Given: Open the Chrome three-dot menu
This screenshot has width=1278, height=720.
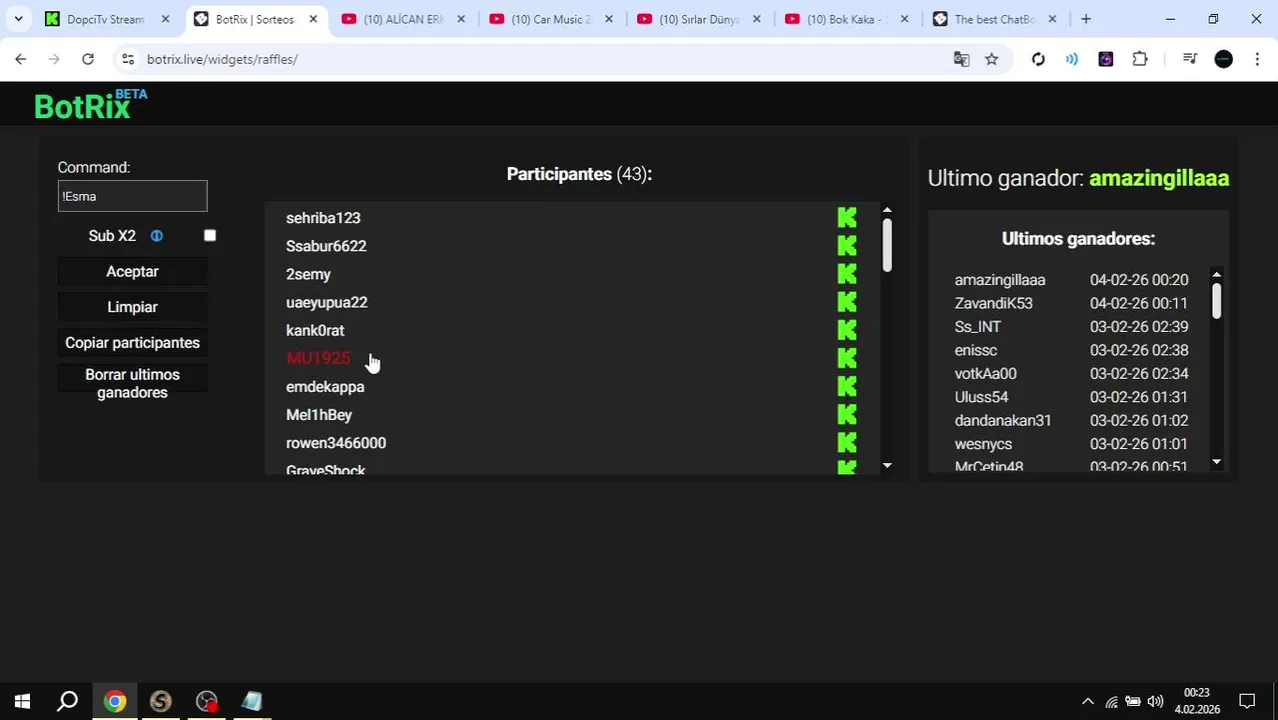Looking at the screenshot, I should click(1257, 59).
